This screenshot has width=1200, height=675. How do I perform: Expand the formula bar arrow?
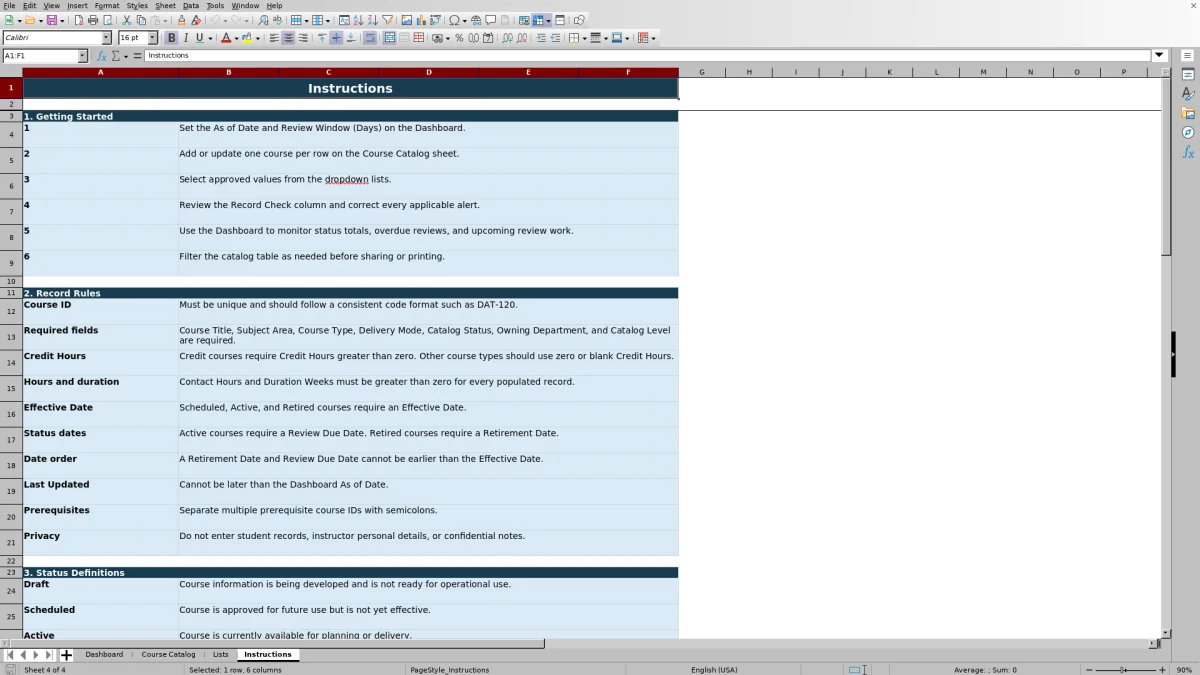(1160, 56)
